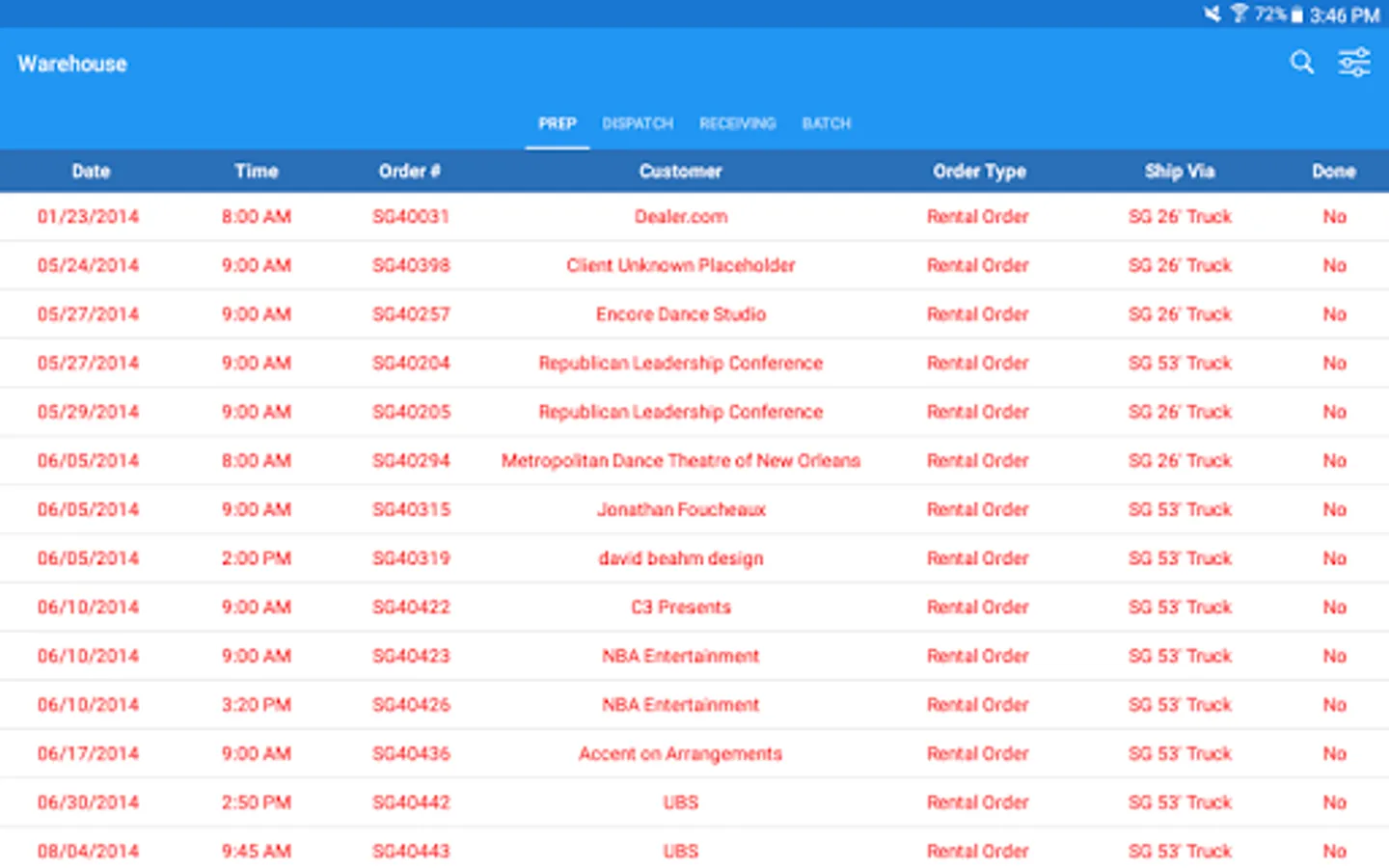Open the RECEIVING tab

click(x=737, y=122)
